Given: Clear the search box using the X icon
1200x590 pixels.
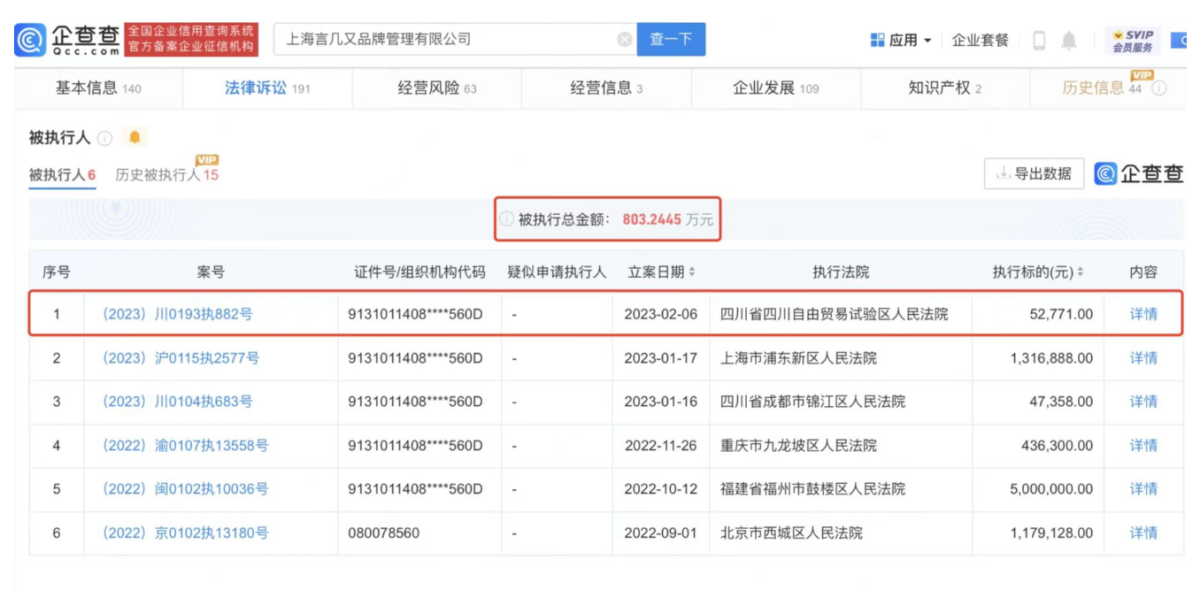Looking at the screenshot, I should coord(625,39).
